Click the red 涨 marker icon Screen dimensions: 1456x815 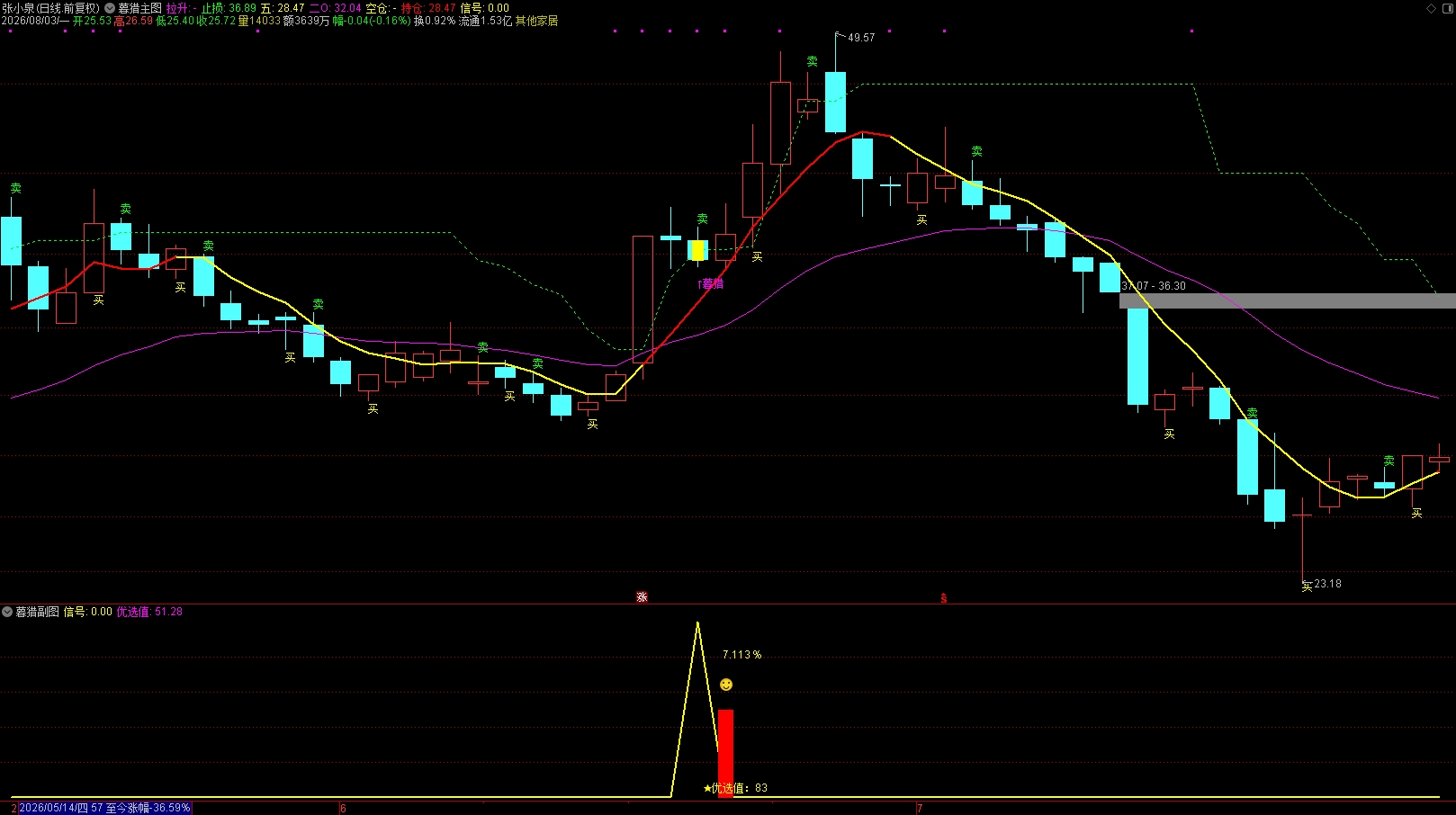(642, 597)
